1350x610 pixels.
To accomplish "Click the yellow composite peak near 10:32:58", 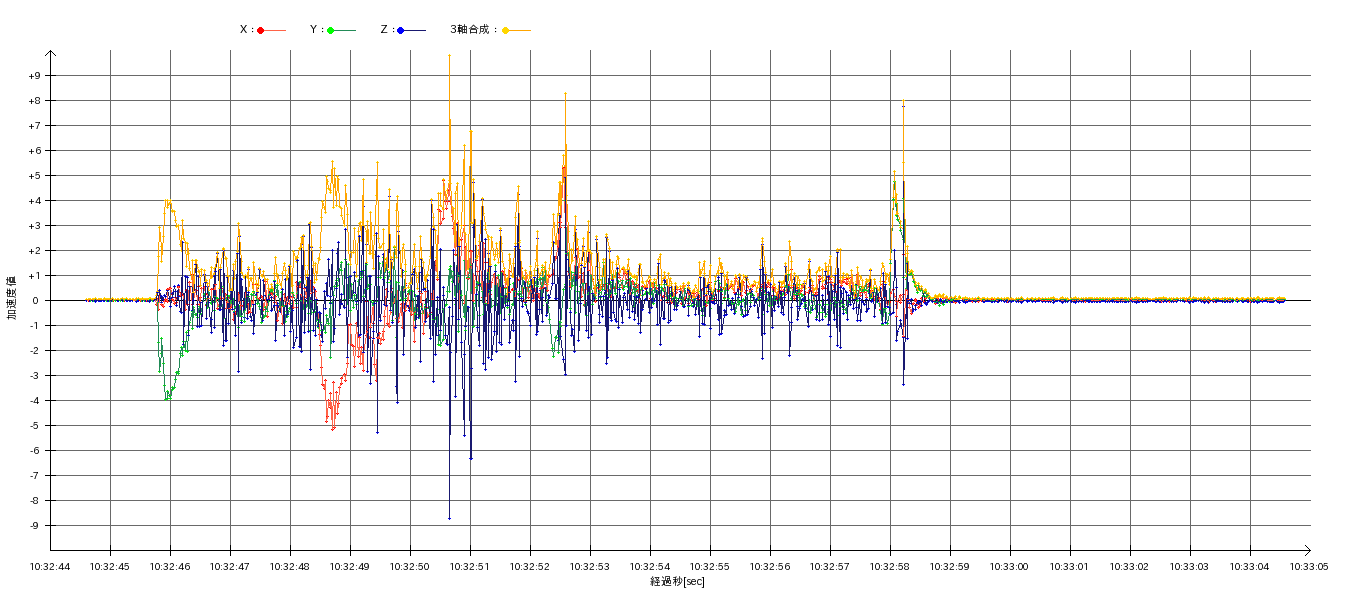I will point(903,102).
